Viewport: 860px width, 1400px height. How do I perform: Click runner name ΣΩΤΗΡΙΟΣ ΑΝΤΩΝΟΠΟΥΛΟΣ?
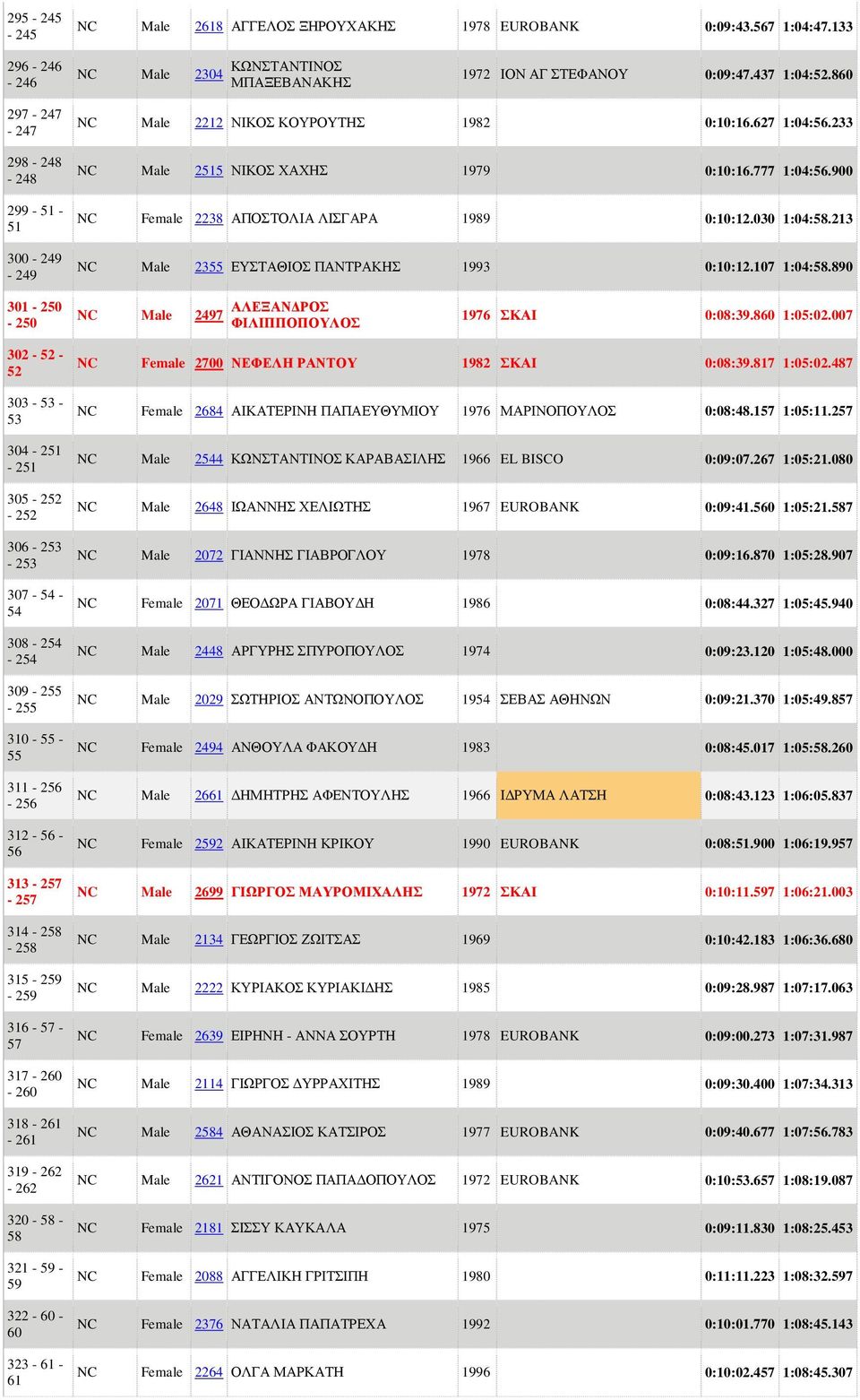pos(327,699)
